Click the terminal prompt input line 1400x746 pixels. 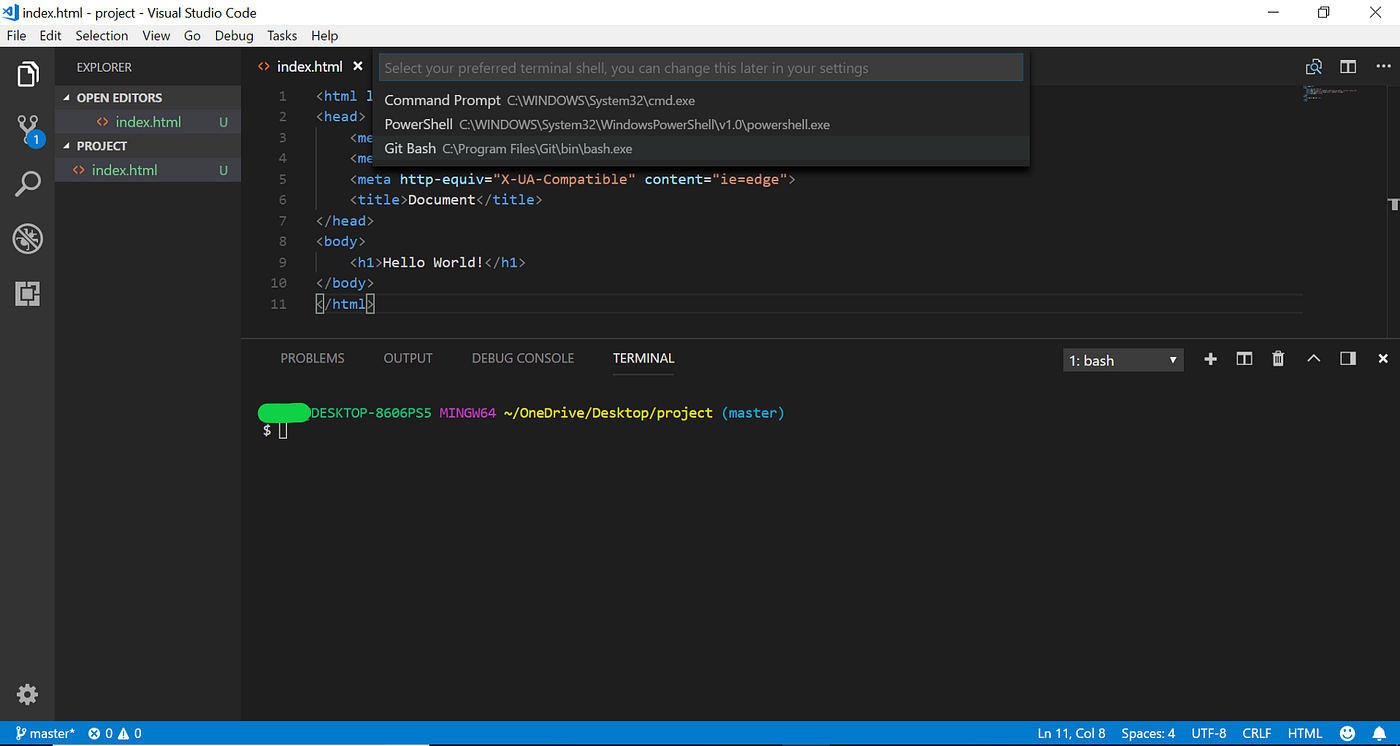[283, 431]
